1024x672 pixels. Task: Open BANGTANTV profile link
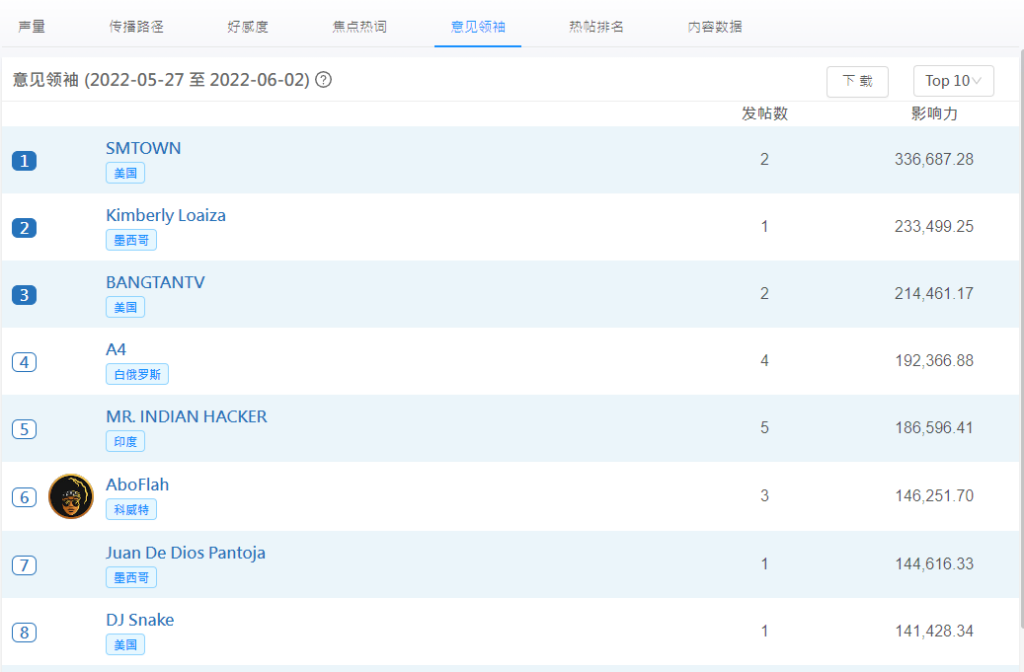(155, 282)
